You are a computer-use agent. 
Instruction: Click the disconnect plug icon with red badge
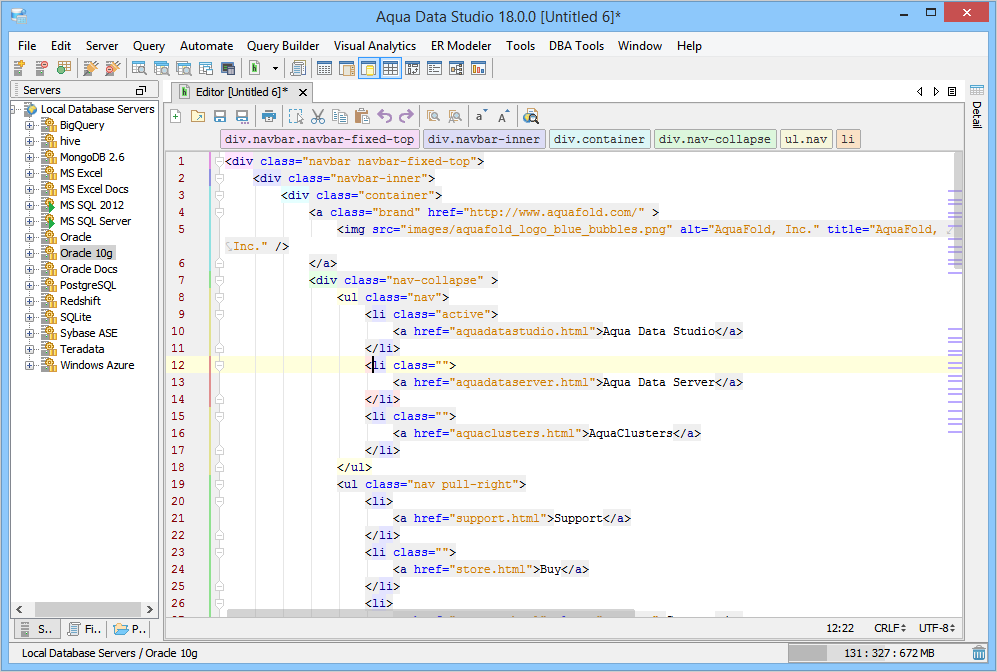[x=113, y=68]
